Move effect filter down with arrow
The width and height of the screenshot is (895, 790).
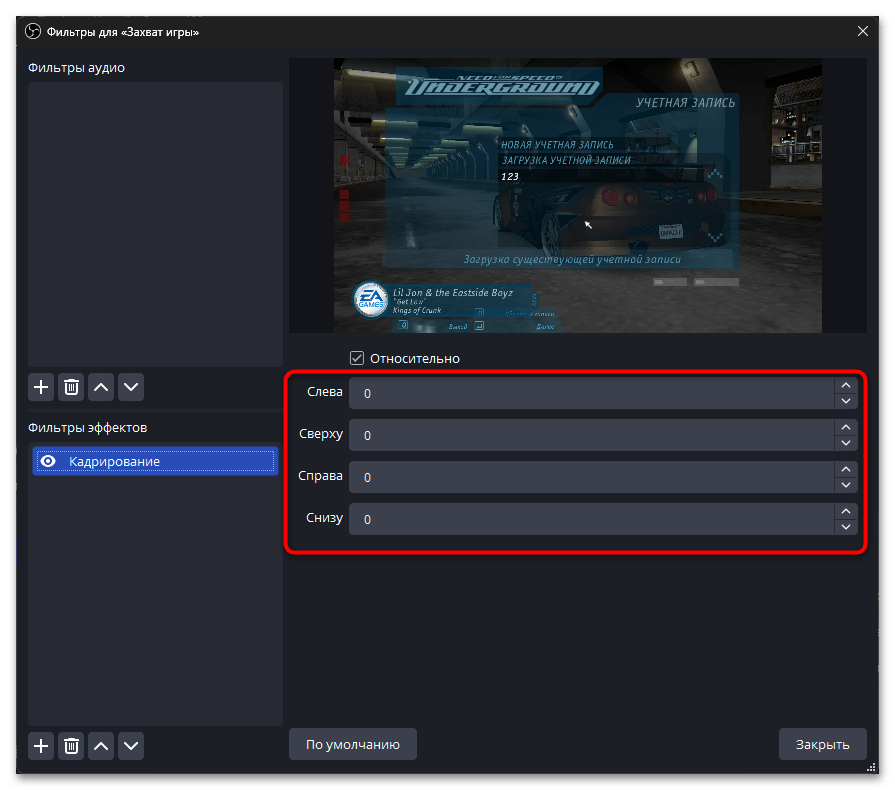131,746
